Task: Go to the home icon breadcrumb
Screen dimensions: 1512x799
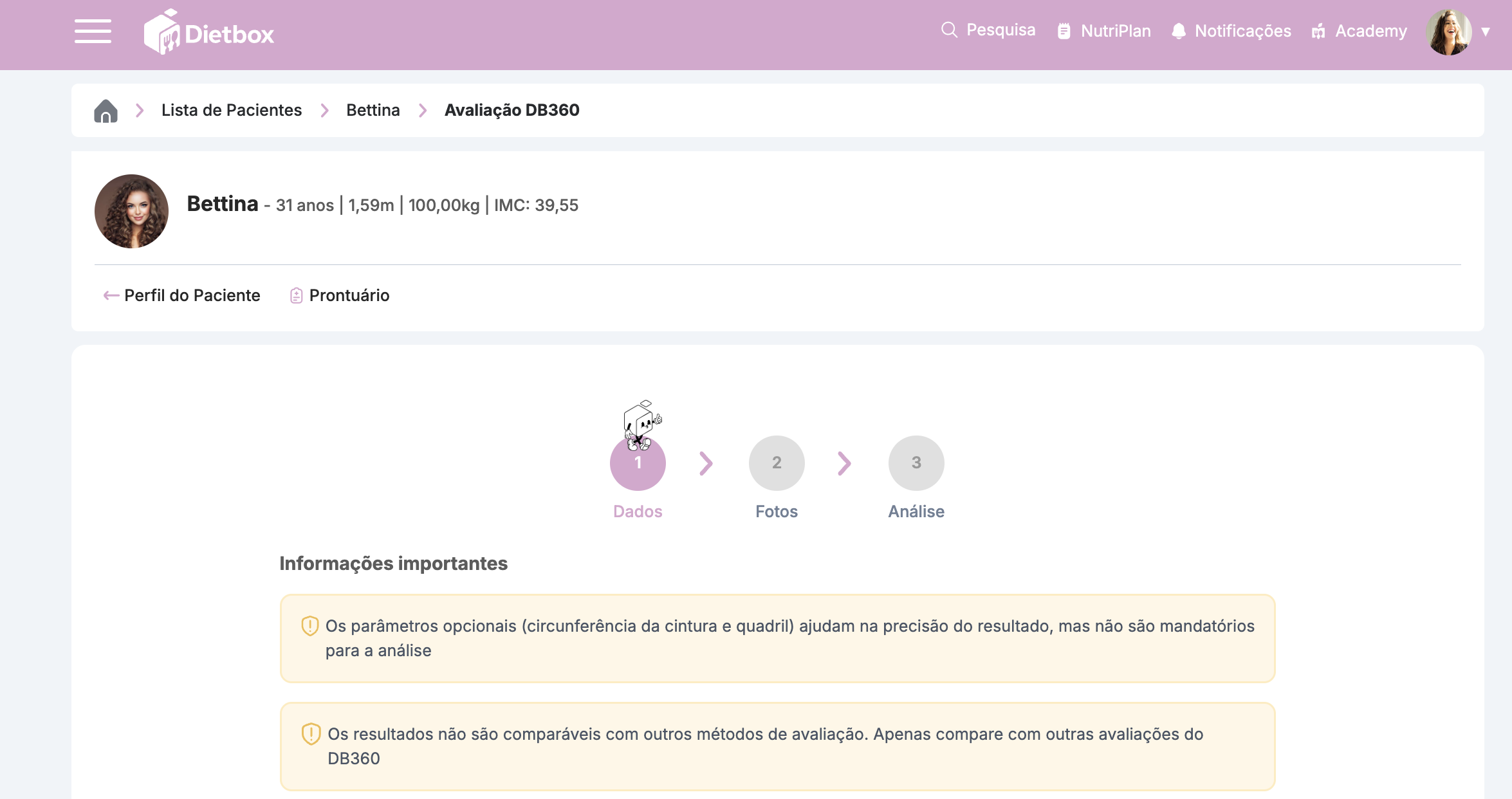Action: [x=106, y=111]
